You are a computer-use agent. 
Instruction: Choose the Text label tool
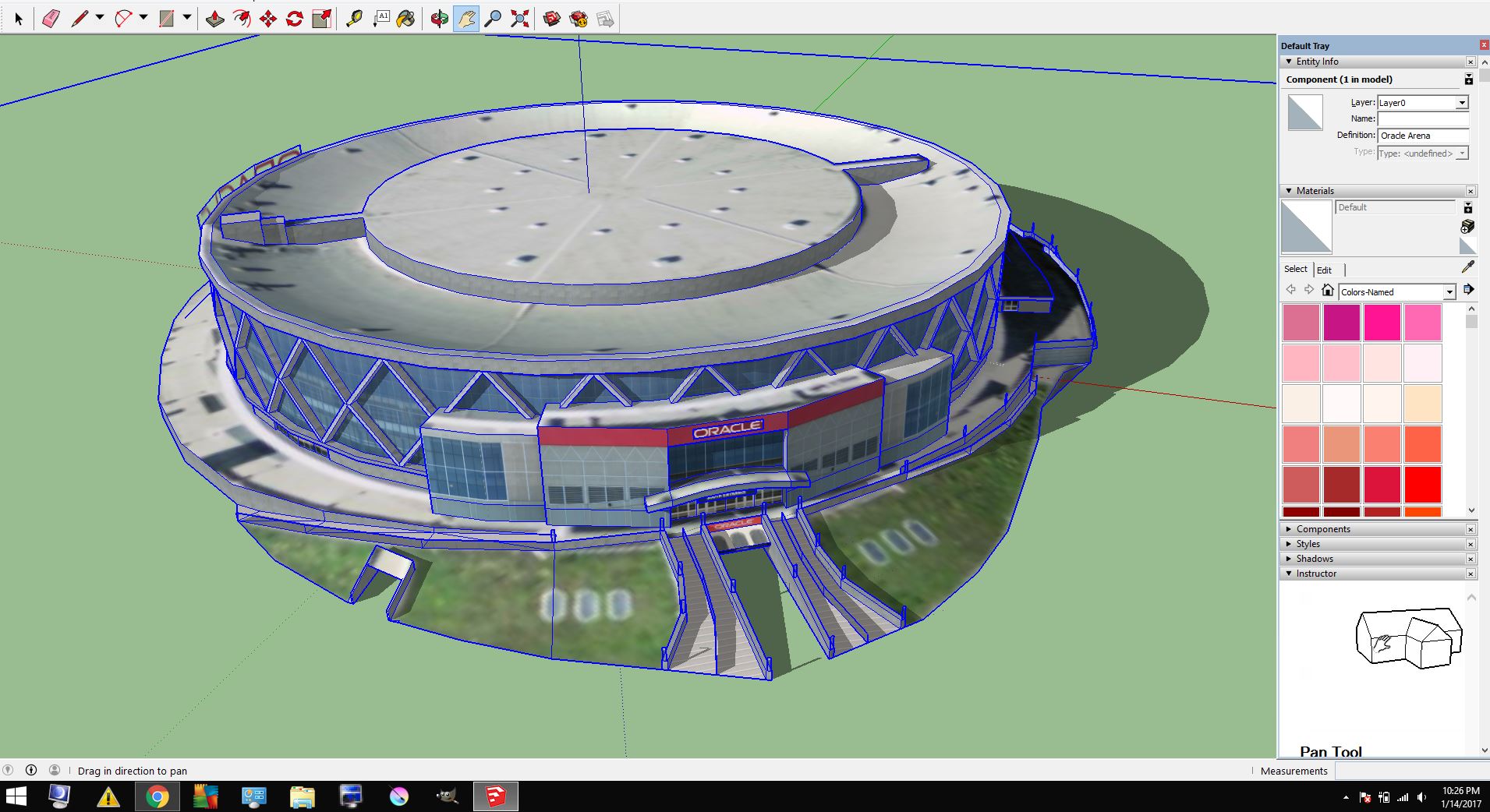381,19
